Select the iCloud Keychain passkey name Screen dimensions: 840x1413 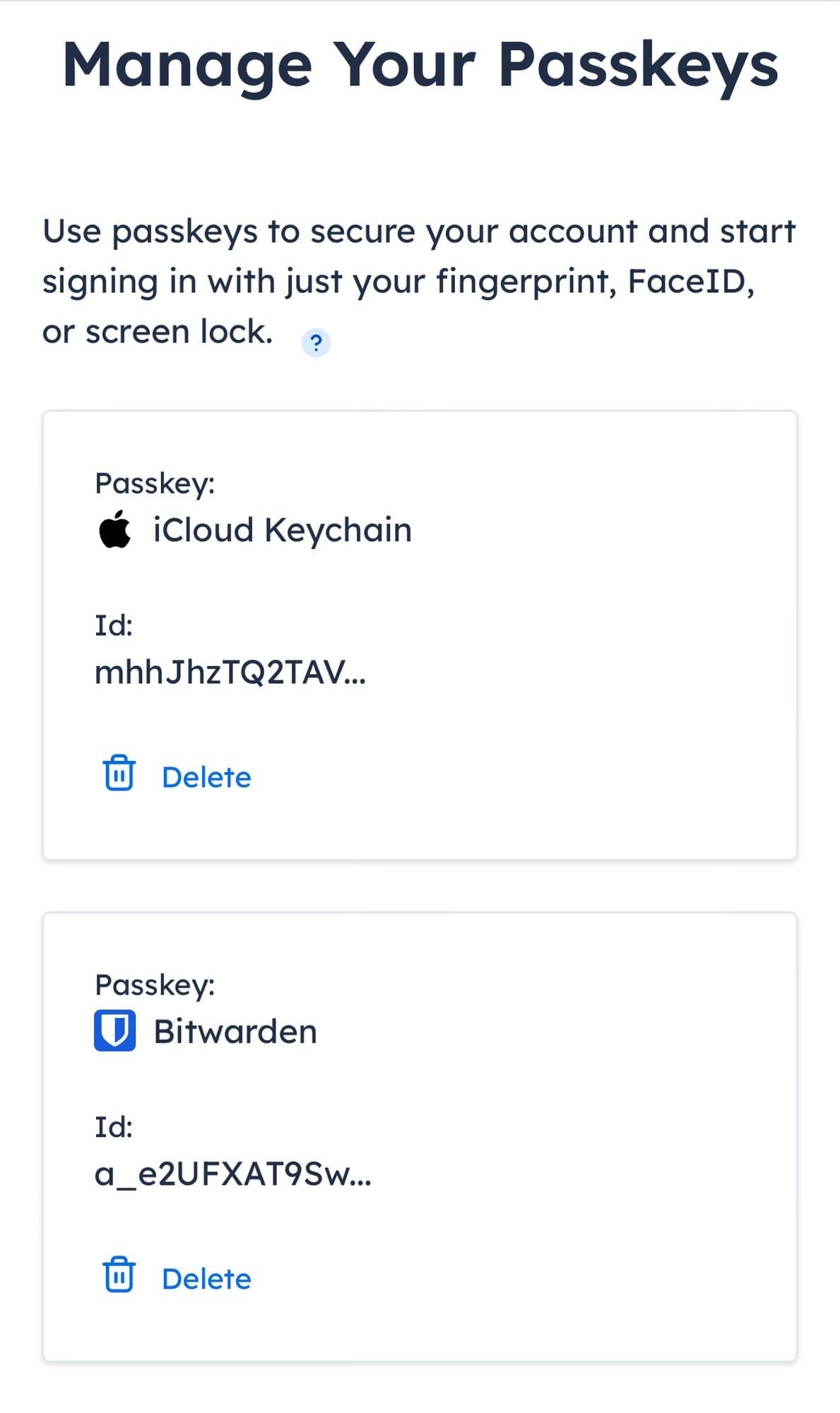coord(282,530)
